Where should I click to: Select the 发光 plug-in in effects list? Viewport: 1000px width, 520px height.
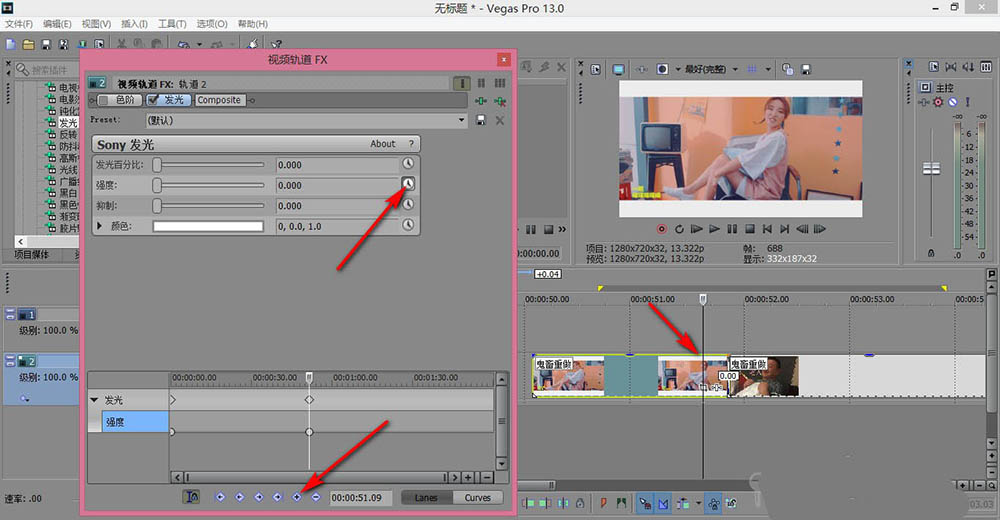pos(68,123)
